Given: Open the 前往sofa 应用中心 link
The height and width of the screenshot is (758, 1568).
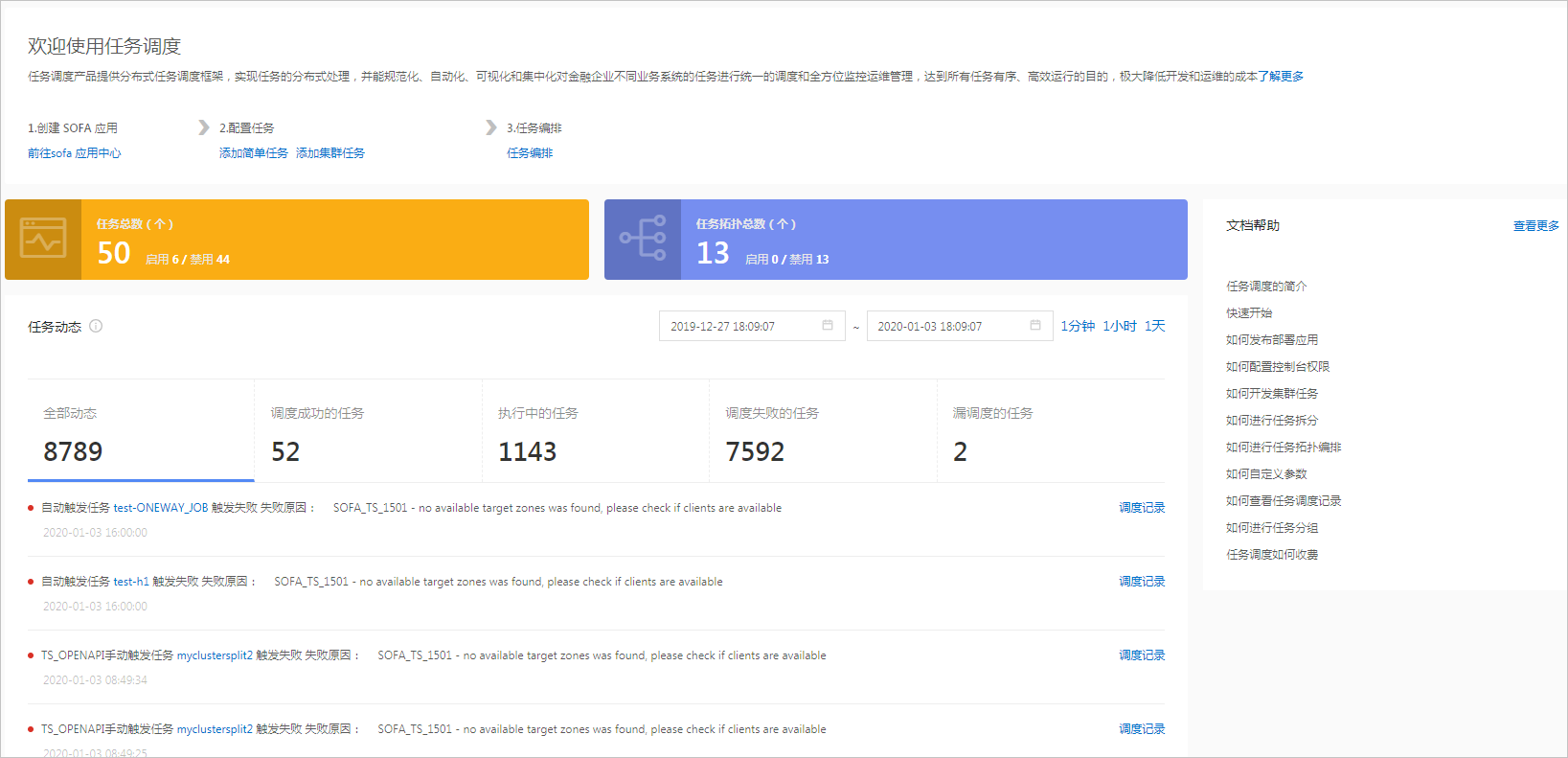Looking at the screenshot, I should (75, 153).
